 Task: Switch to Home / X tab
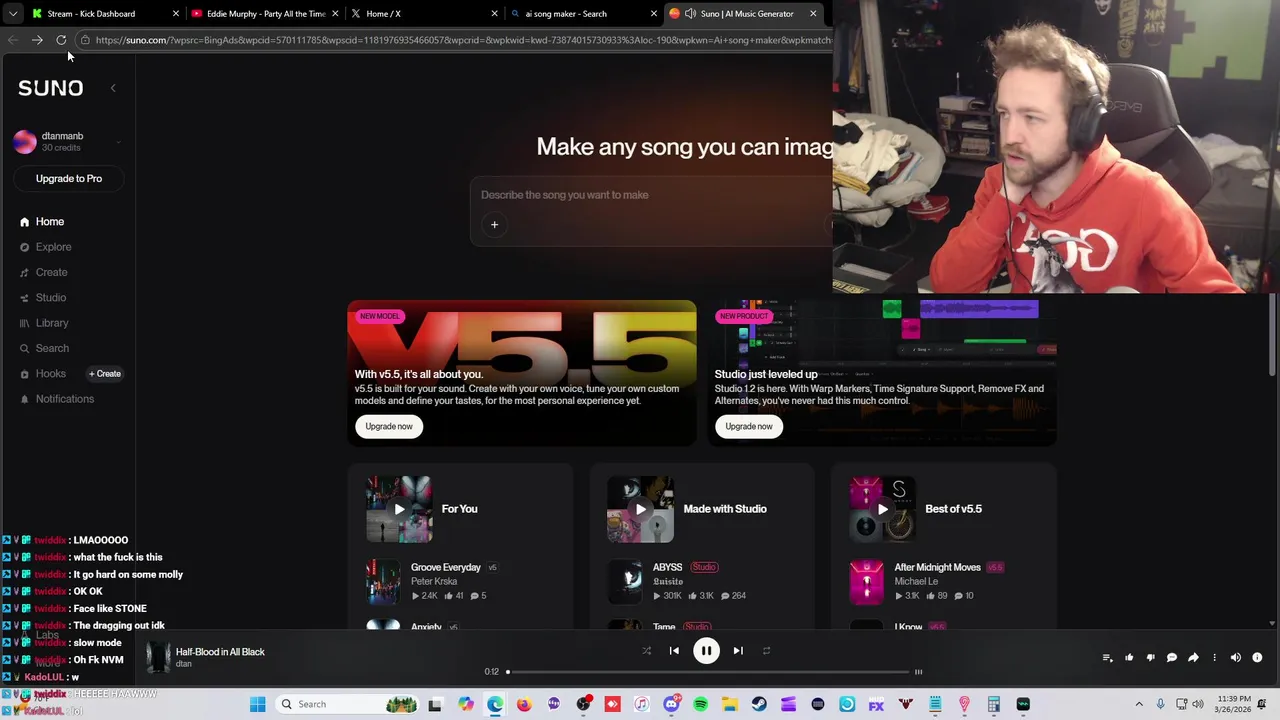[x=423, y=14]
